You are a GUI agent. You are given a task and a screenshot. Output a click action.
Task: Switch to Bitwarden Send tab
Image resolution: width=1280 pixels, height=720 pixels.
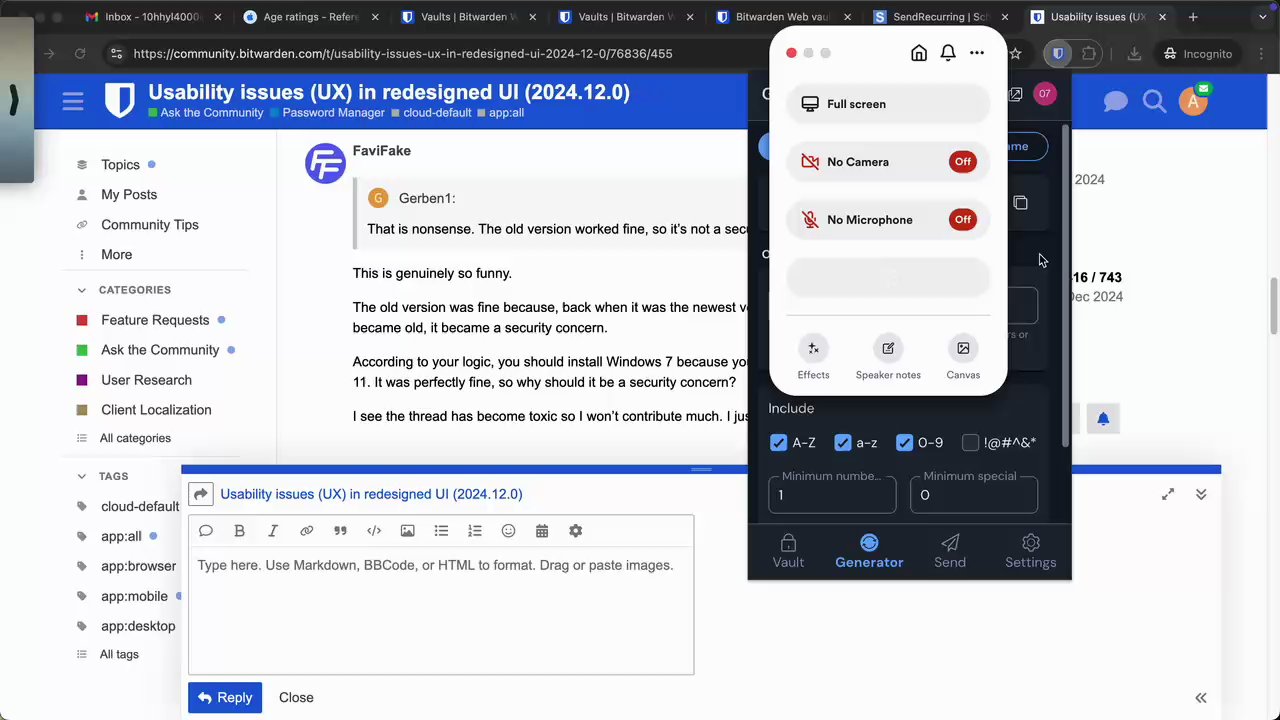(x=950, y=551)
